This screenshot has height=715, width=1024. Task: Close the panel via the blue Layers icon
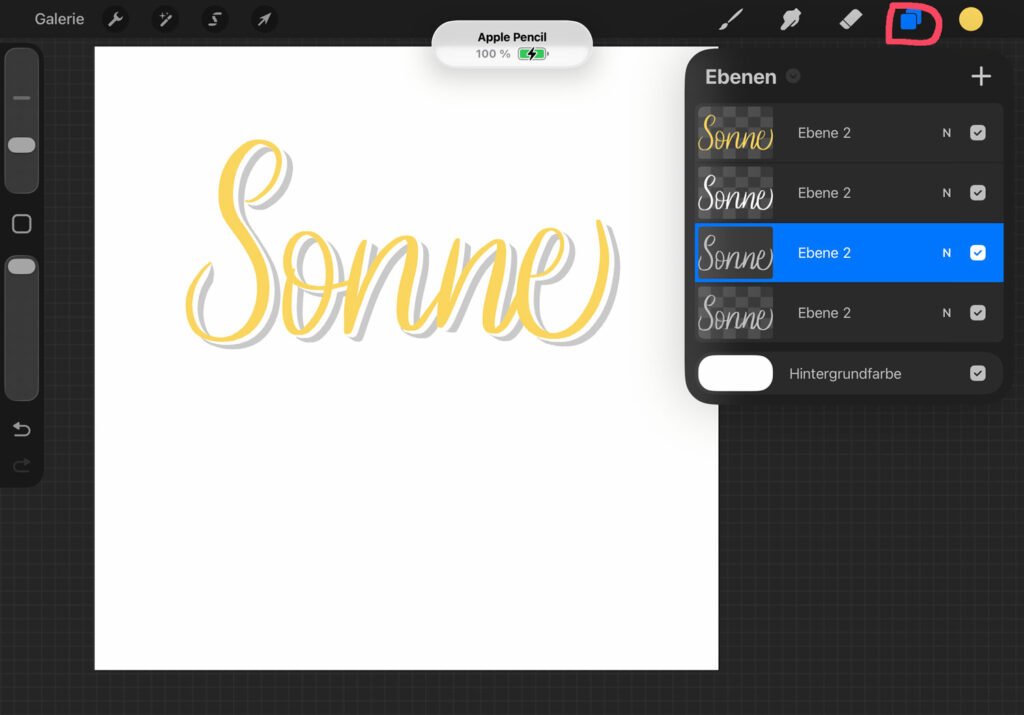click(x=910, y=20)
